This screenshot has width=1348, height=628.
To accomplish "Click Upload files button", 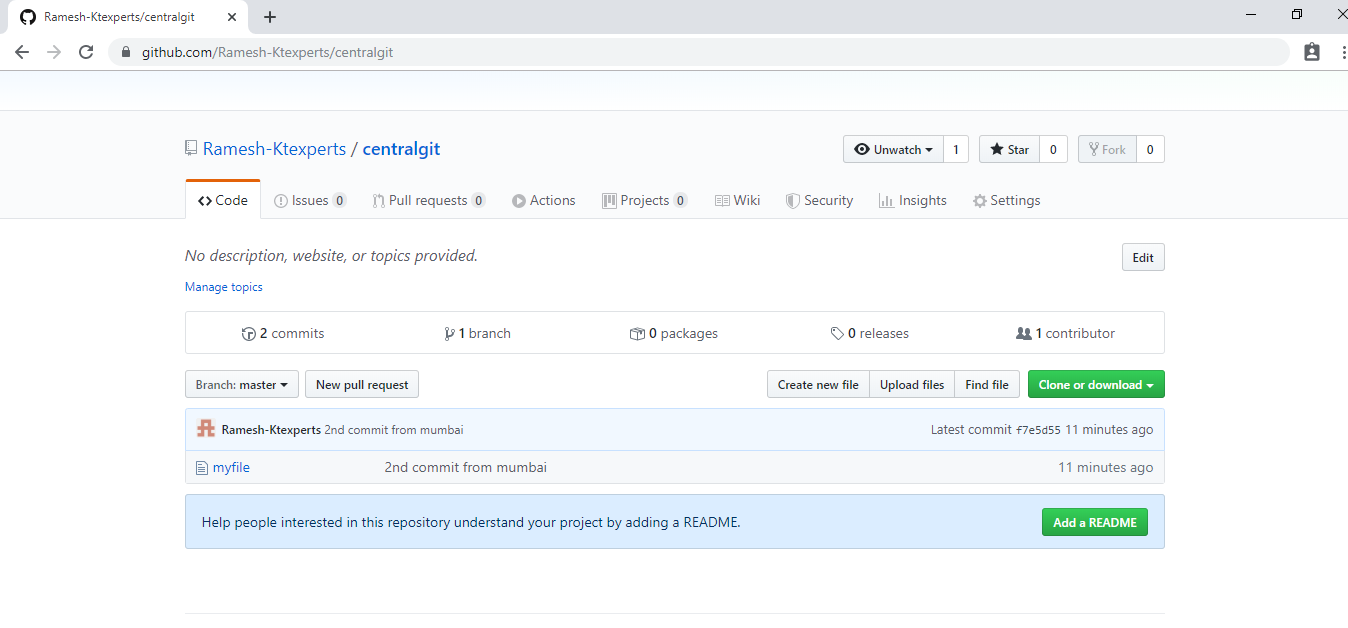I will (x=912, y=385).
